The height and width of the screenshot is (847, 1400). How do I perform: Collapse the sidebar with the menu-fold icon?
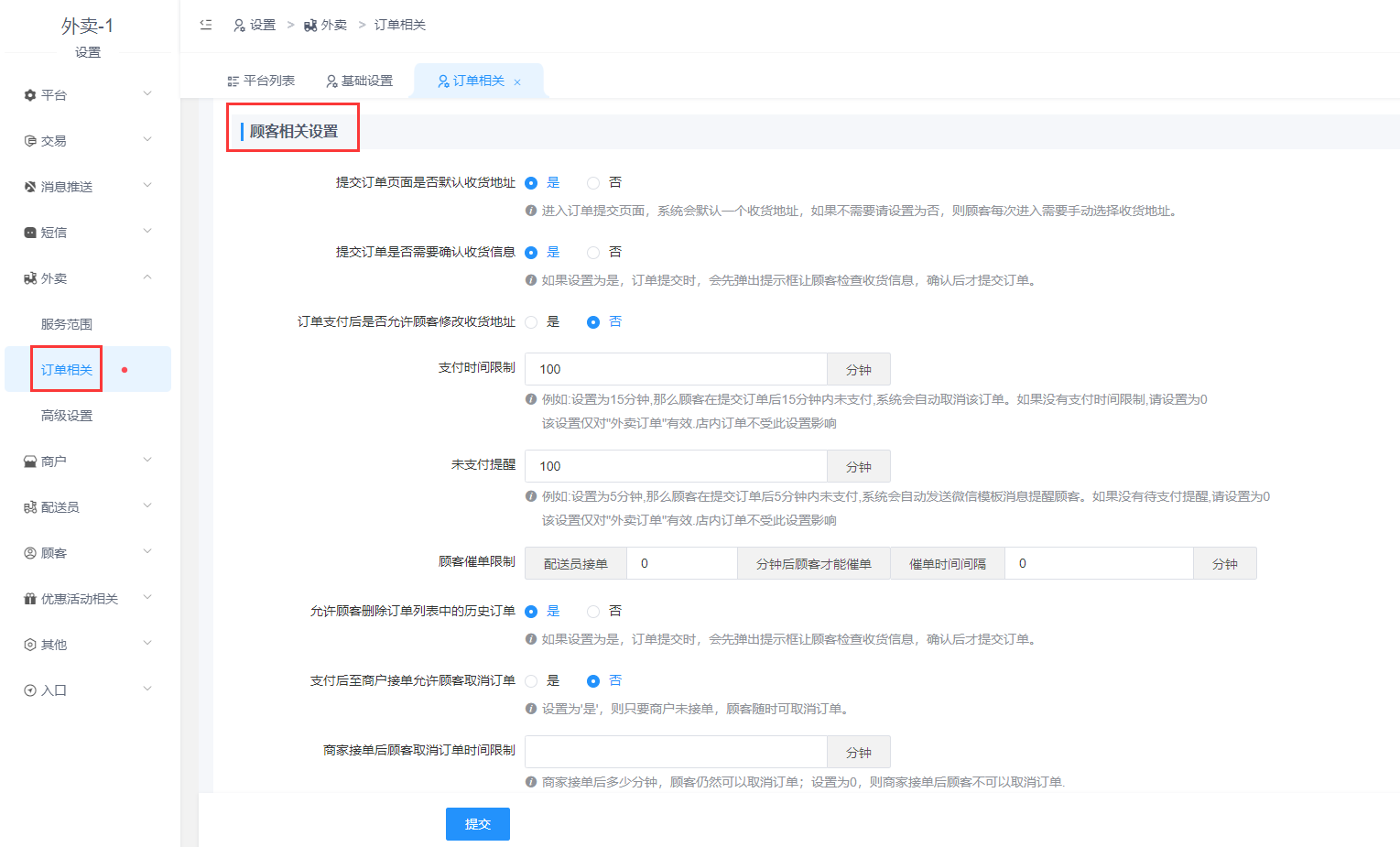point(206,25)
